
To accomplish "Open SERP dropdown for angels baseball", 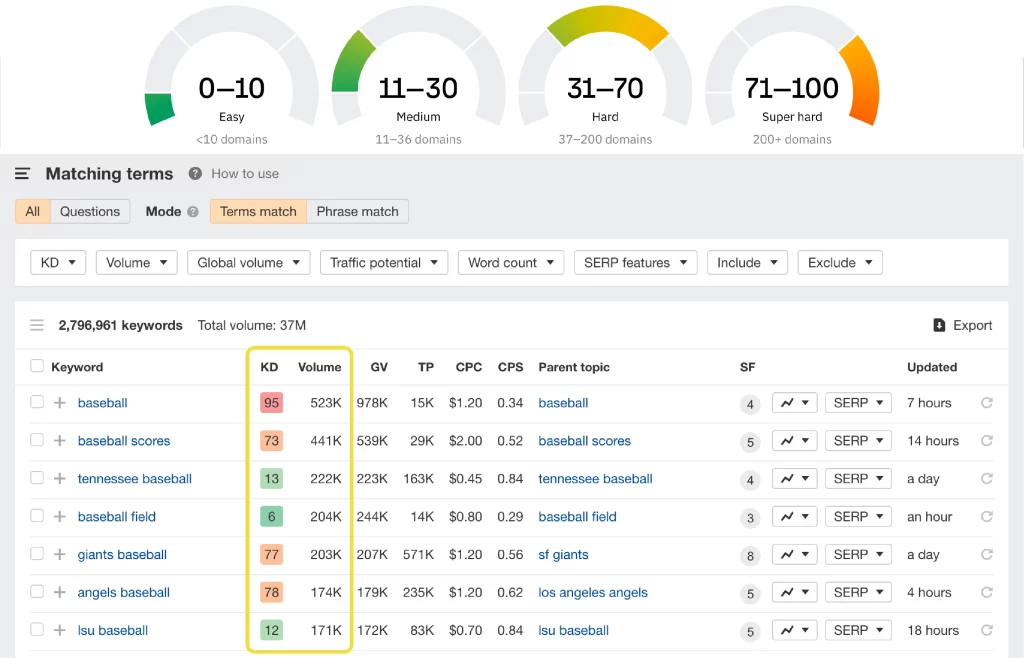I will 858,592.
